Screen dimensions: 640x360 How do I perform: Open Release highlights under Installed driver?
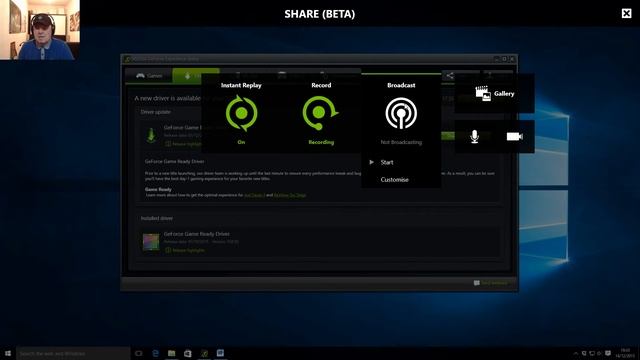pos(185,250)
